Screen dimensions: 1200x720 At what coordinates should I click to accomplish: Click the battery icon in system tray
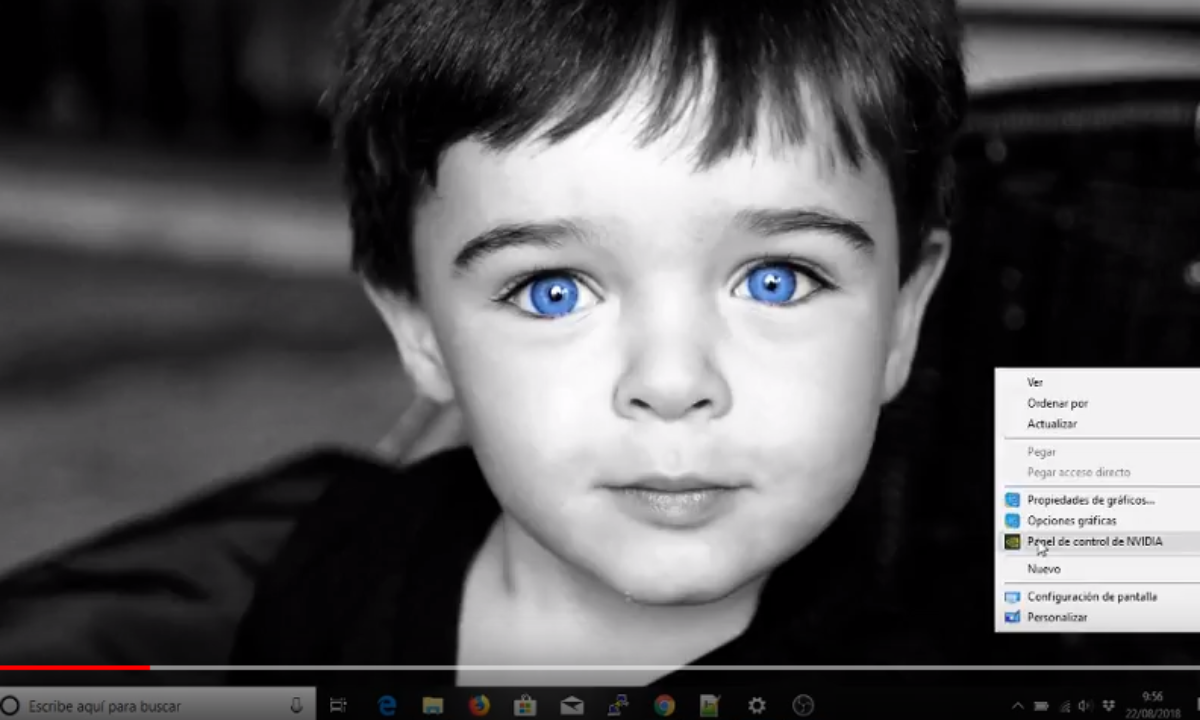click(x=1041, y=706)
